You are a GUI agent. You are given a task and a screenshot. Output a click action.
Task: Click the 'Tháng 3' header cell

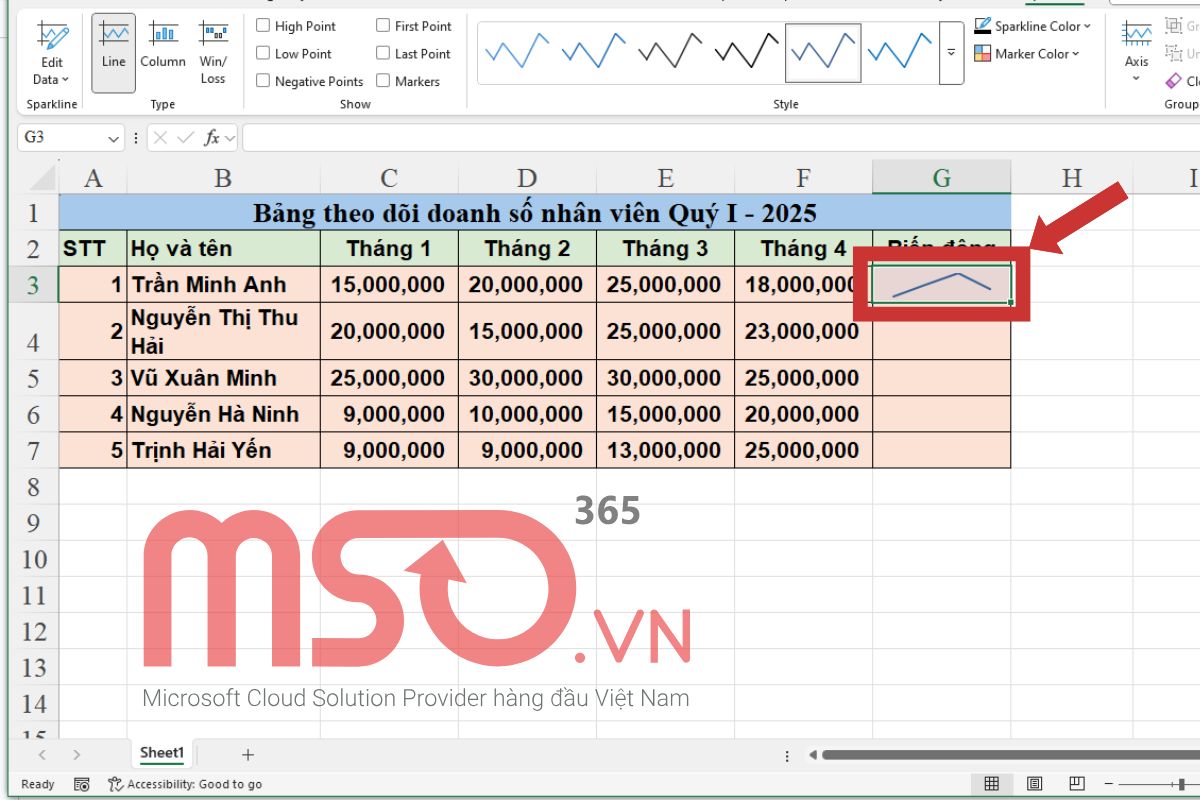pyautogui.click(x=665, y=248)
